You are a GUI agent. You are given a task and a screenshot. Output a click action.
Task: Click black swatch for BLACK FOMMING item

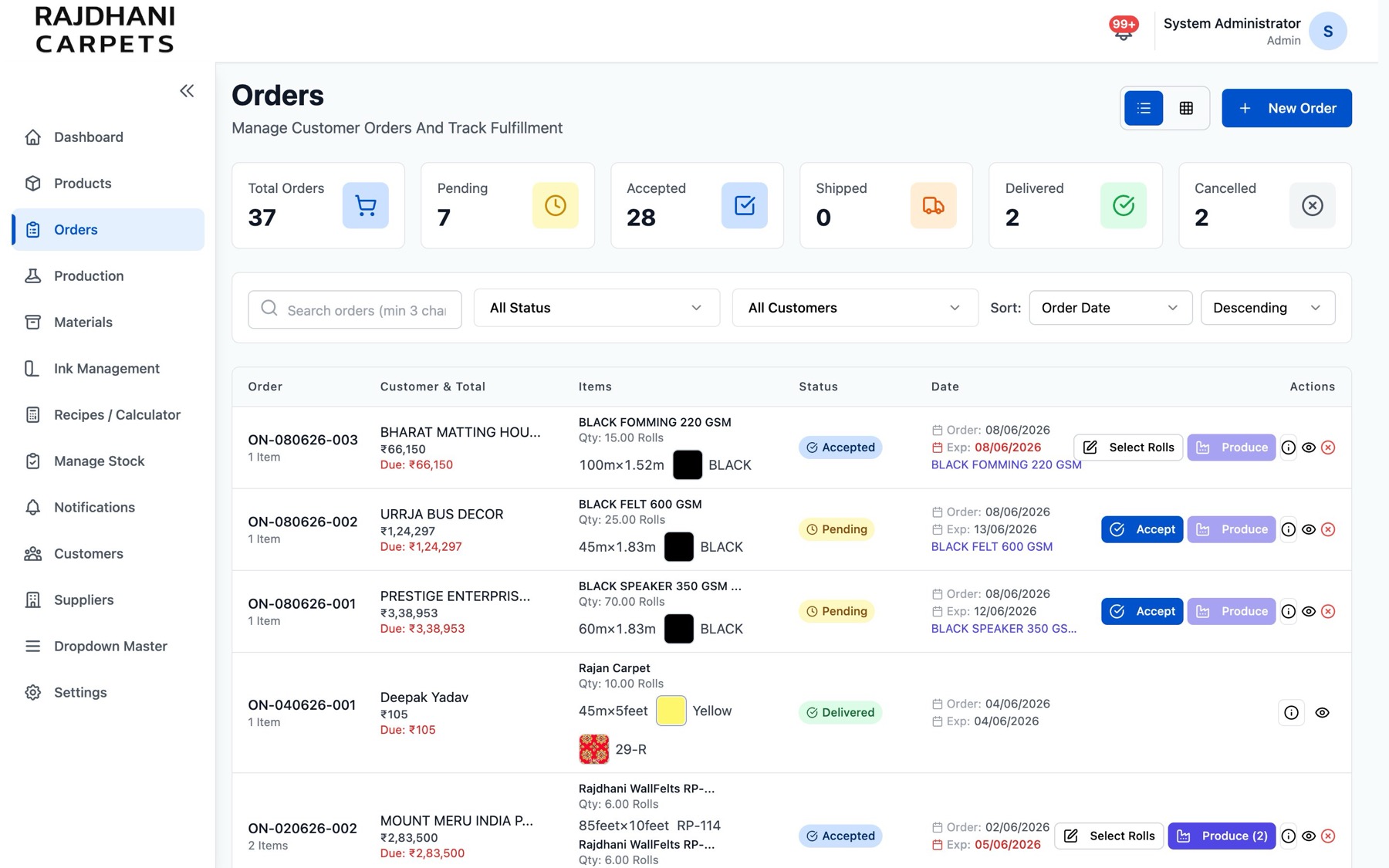pos(688,465)
